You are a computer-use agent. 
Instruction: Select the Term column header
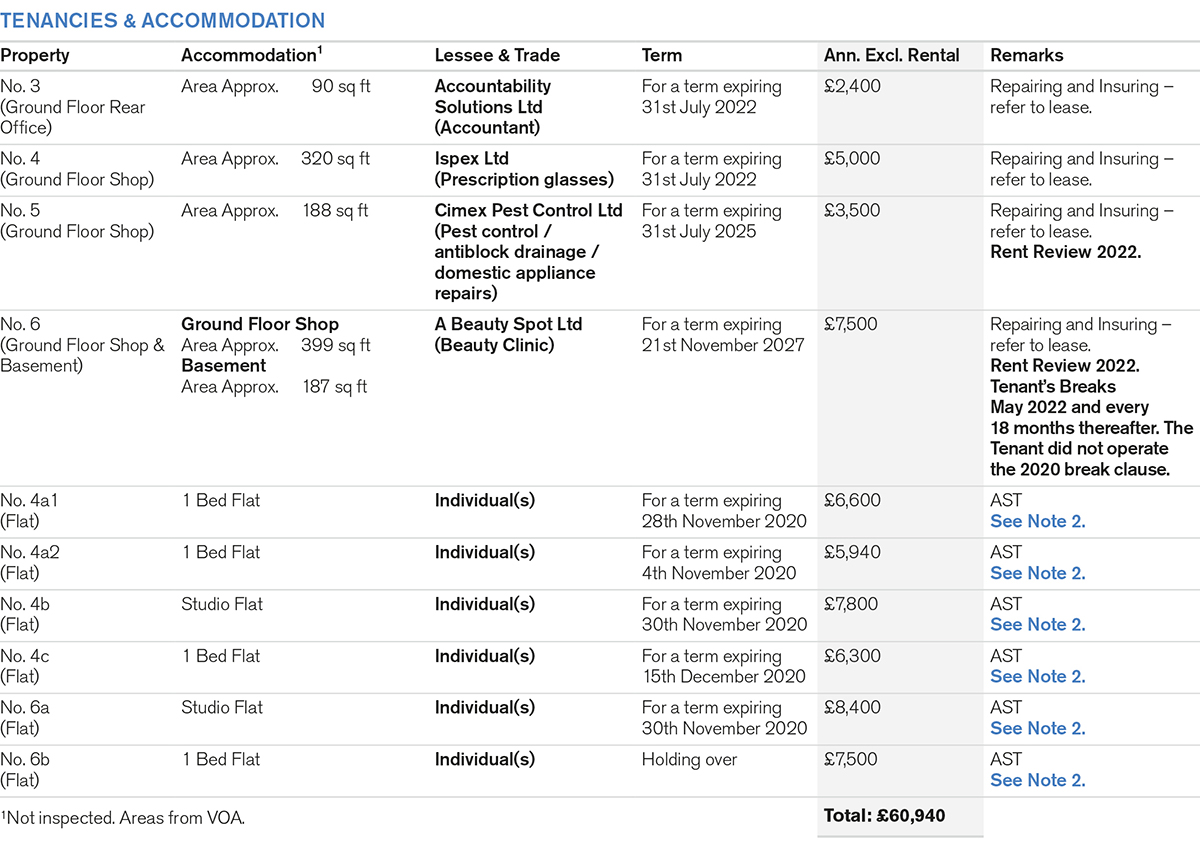pos(662,56)
